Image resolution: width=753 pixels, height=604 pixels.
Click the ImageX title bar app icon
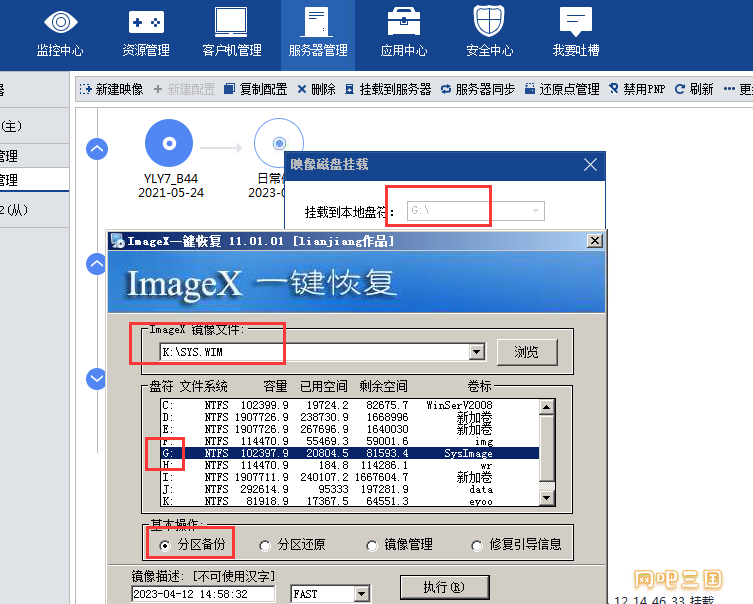[x=117, y=241]
